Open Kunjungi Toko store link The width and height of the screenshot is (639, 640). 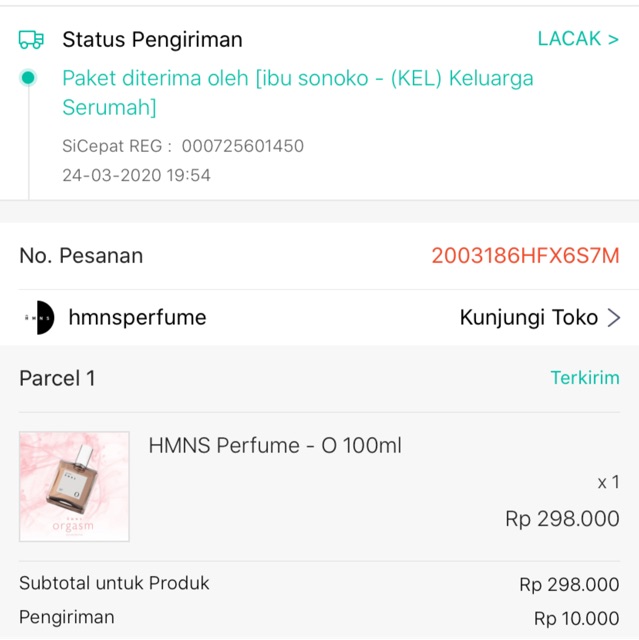coord(528,318)
